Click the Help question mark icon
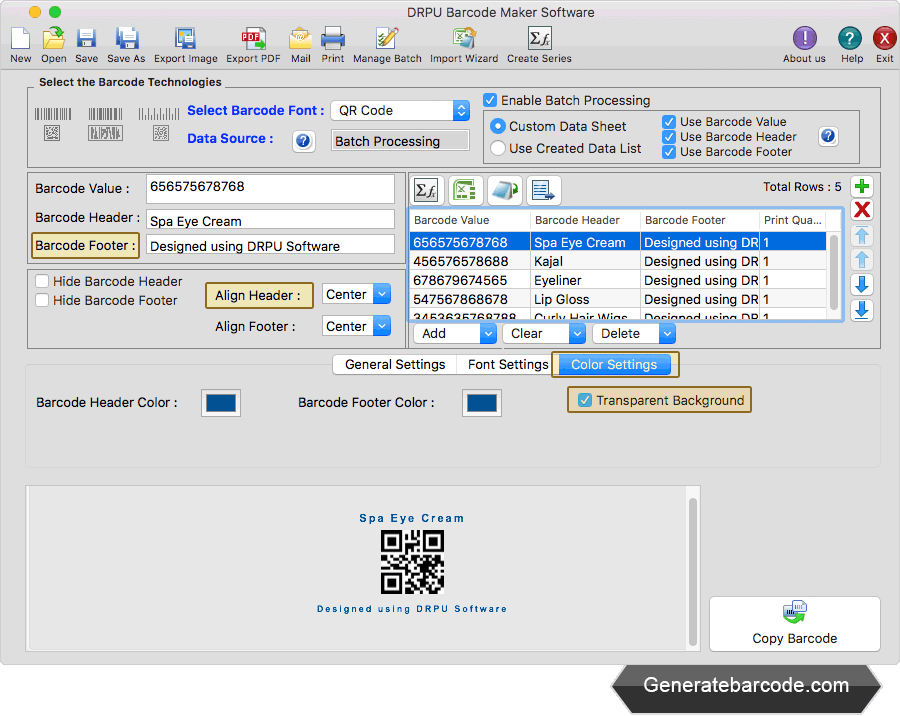The height and width of the screenshot is (716, 900). click(x=849, y=38)
